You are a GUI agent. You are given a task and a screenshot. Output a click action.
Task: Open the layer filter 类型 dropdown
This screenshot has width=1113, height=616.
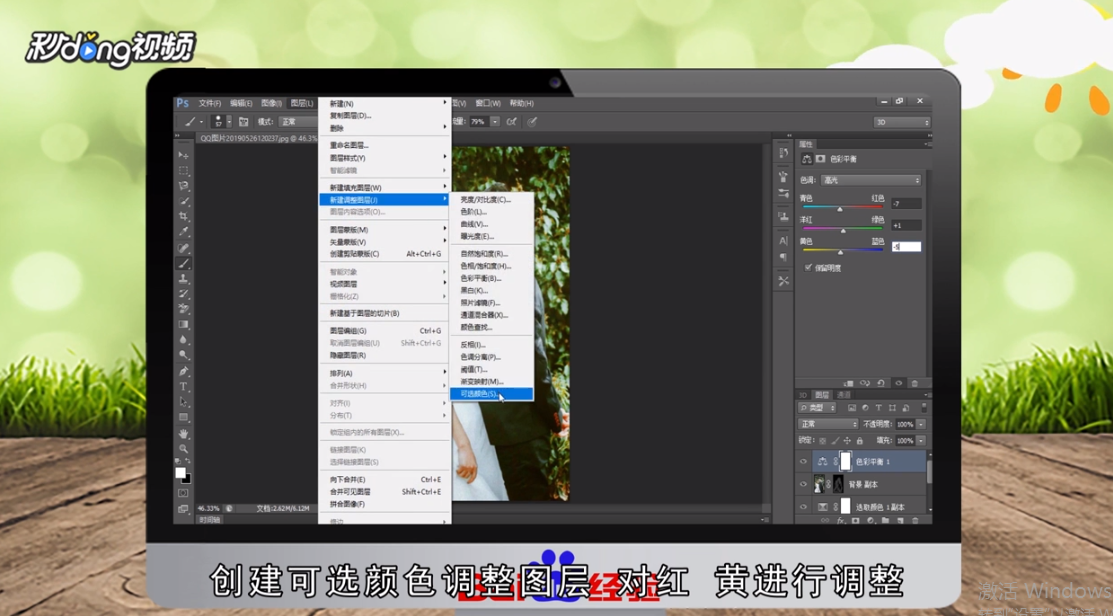pyautogui.click(x=817, y=408)
